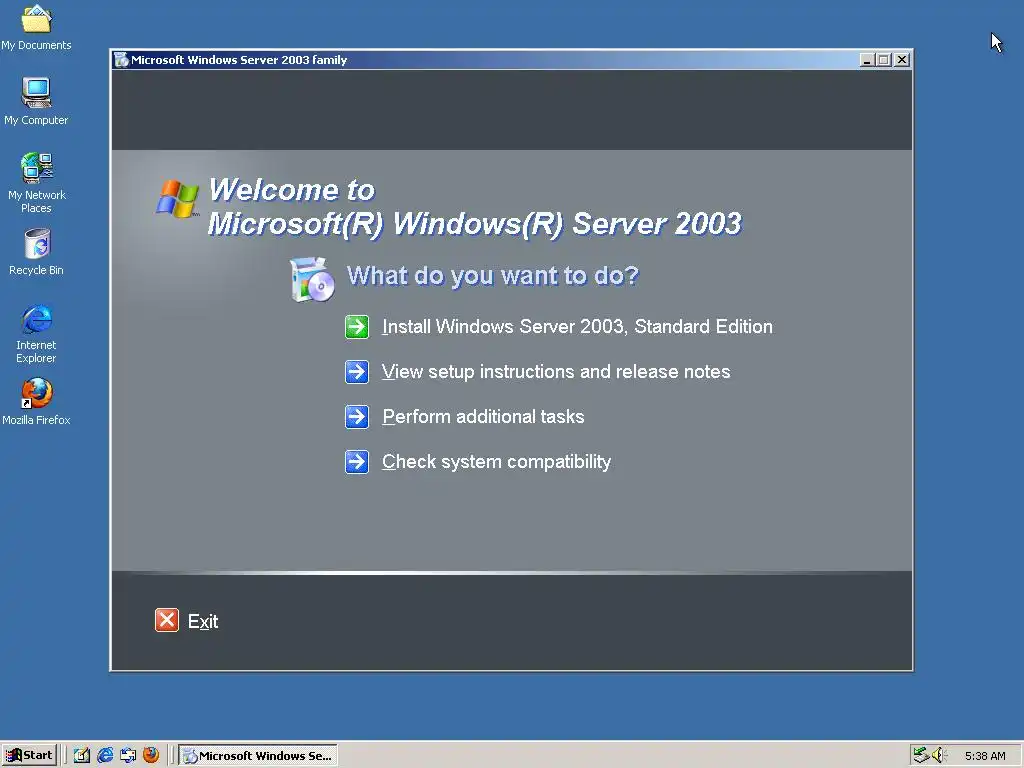
Task: Select Check system compatibility
Action: (x=496, y=462)
